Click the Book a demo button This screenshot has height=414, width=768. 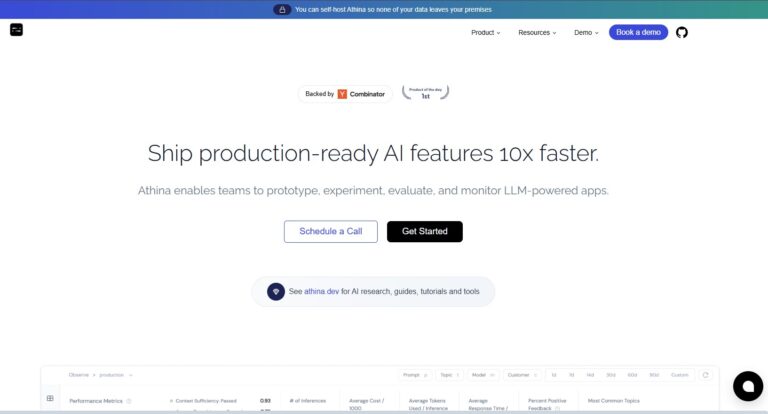pyautogui.click(x=638, y=32)
